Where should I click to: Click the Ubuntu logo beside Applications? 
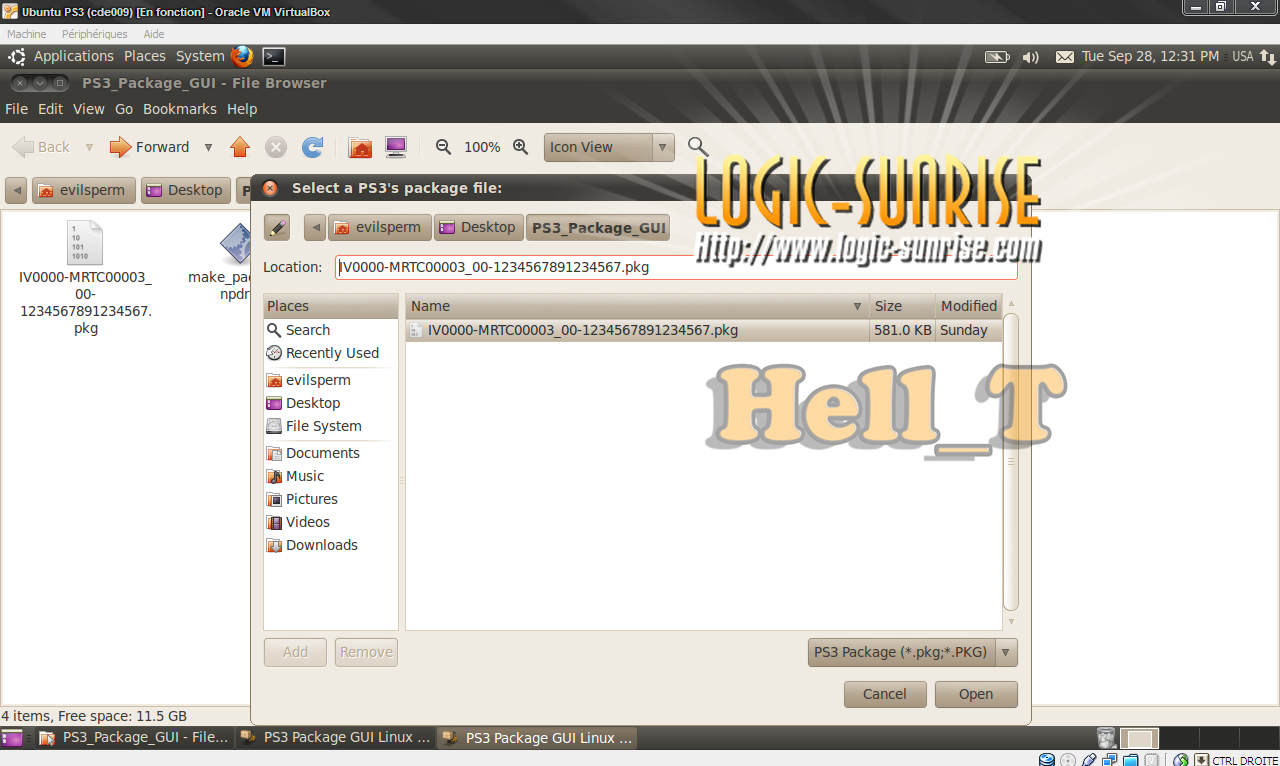pos(17,56)
